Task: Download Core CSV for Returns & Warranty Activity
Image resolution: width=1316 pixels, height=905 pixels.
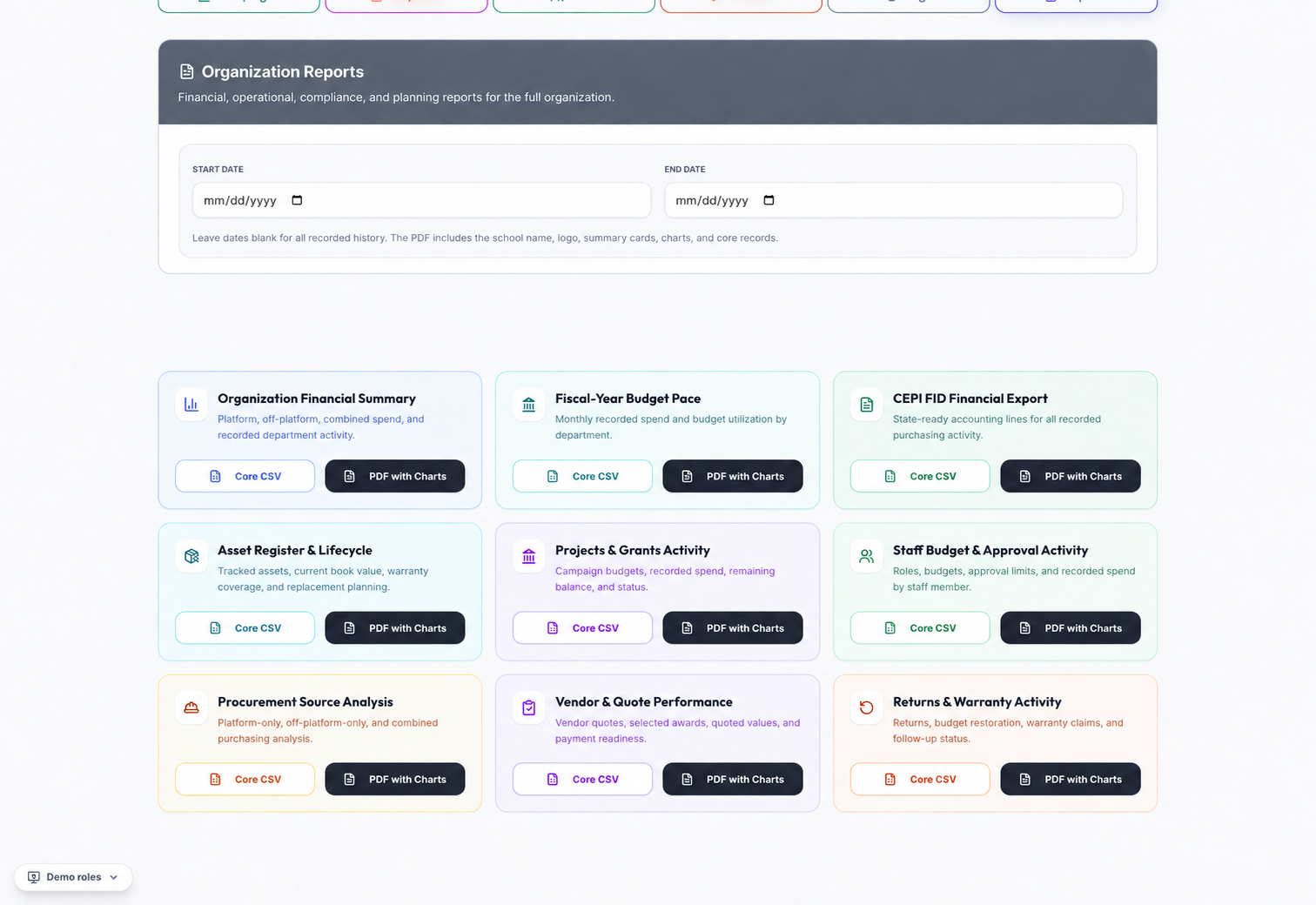Action: [920, 779]
